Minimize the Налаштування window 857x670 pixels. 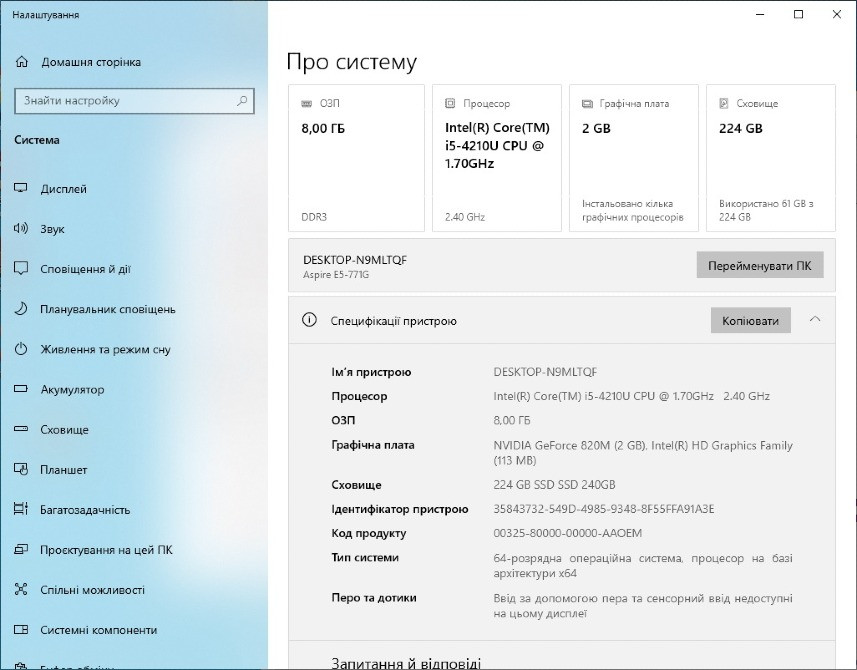tap(760, 14)
